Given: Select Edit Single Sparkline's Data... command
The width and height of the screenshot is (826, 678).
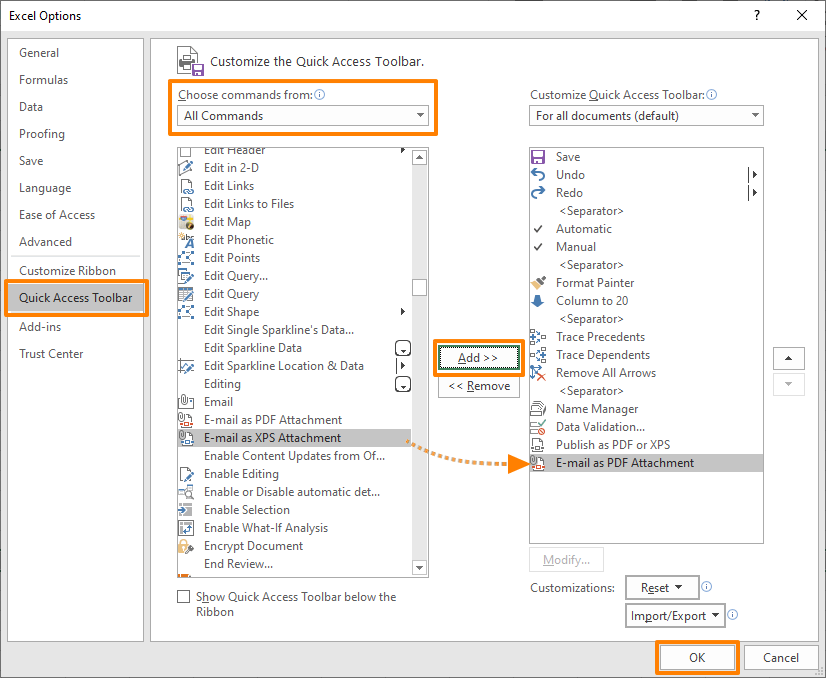Looking at the screenshot, I should (294, 330).
